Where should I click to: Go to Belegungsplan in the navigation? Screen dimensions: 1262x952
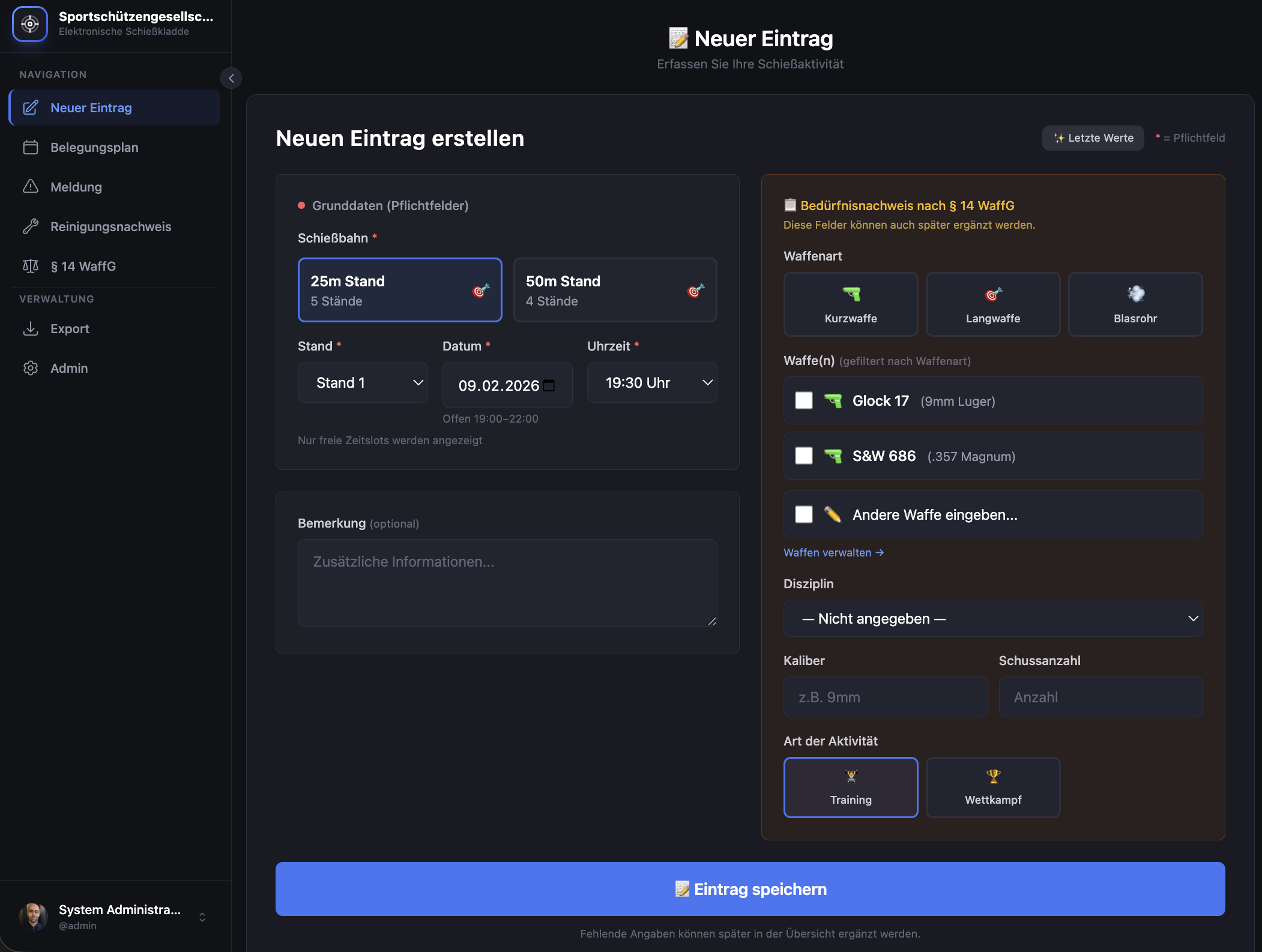tap(94, 147)
